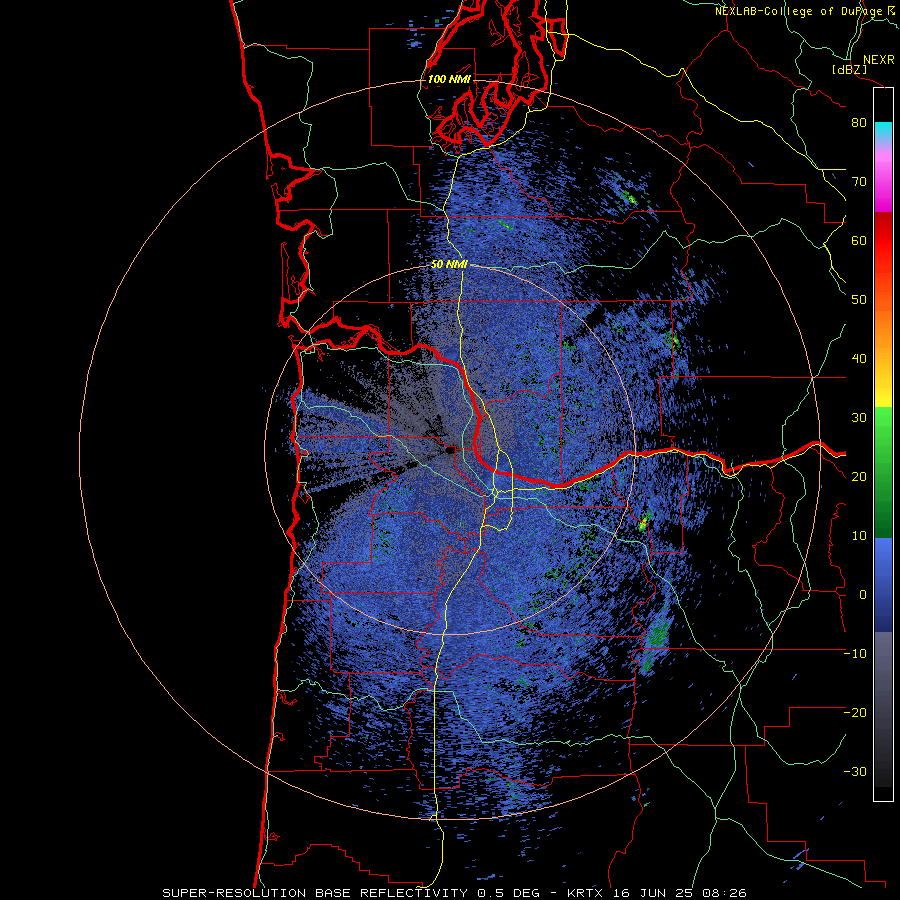
Task: Click the SUPER-RESOLUTION BASE REFLECTIVITY caption text
Action: [315, 893]
